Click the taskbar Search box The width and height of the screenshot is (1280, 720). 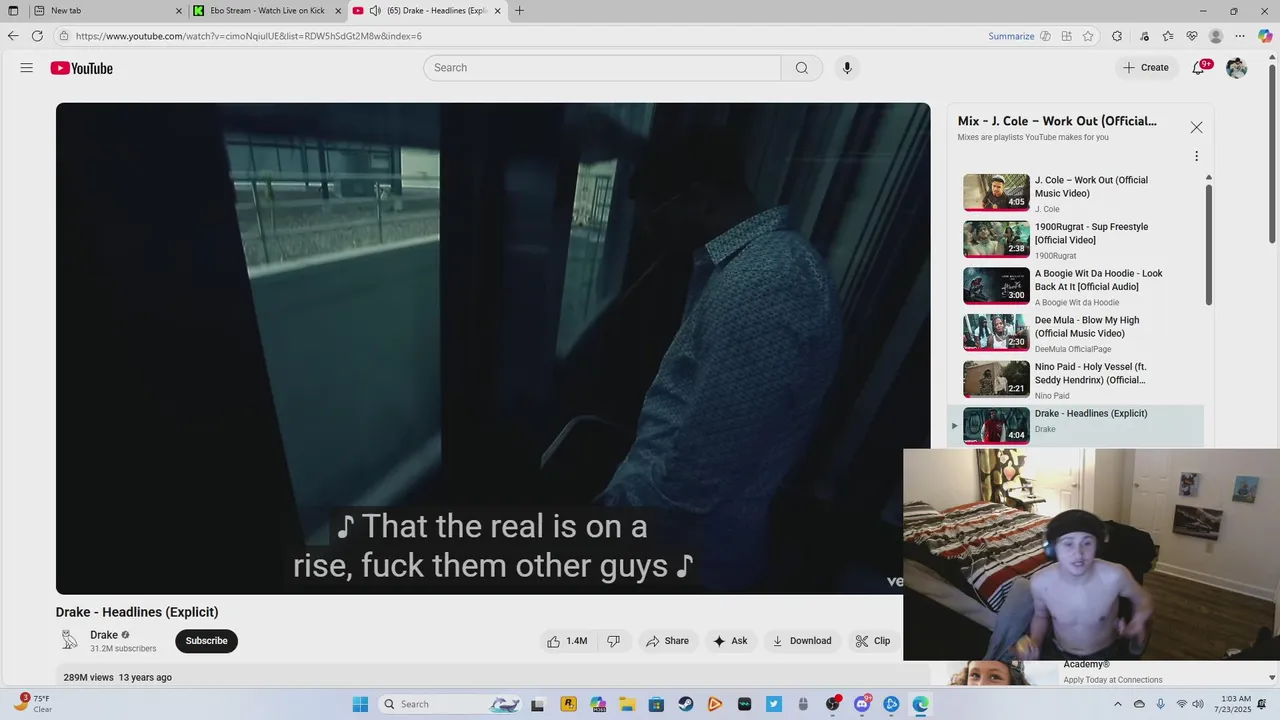pos(451,704)
